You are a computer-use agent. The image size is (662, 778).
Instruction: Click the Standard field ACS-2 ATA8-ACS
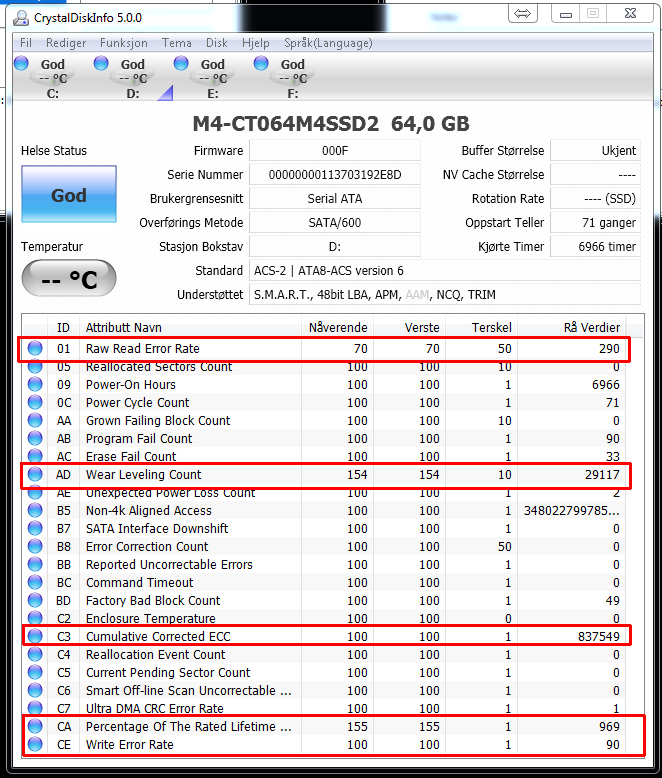[x=445, y=271]
